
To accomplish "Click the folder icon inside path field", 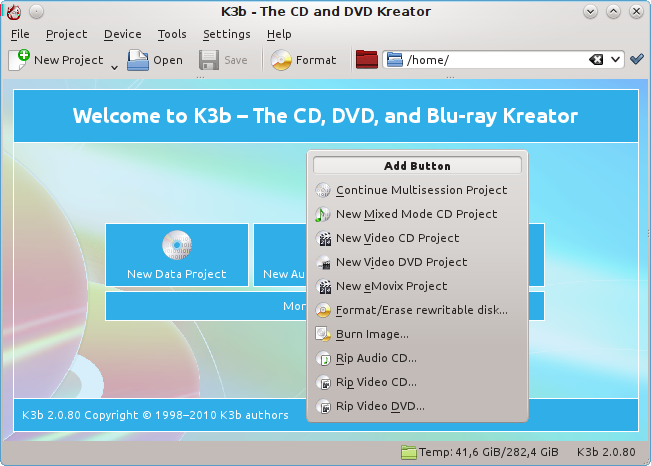I will 394,60.
